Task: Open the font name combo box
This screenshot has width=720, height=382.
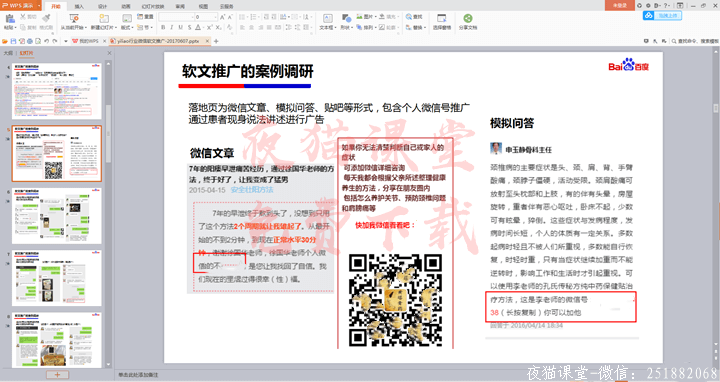Action: tap(175, 17)
